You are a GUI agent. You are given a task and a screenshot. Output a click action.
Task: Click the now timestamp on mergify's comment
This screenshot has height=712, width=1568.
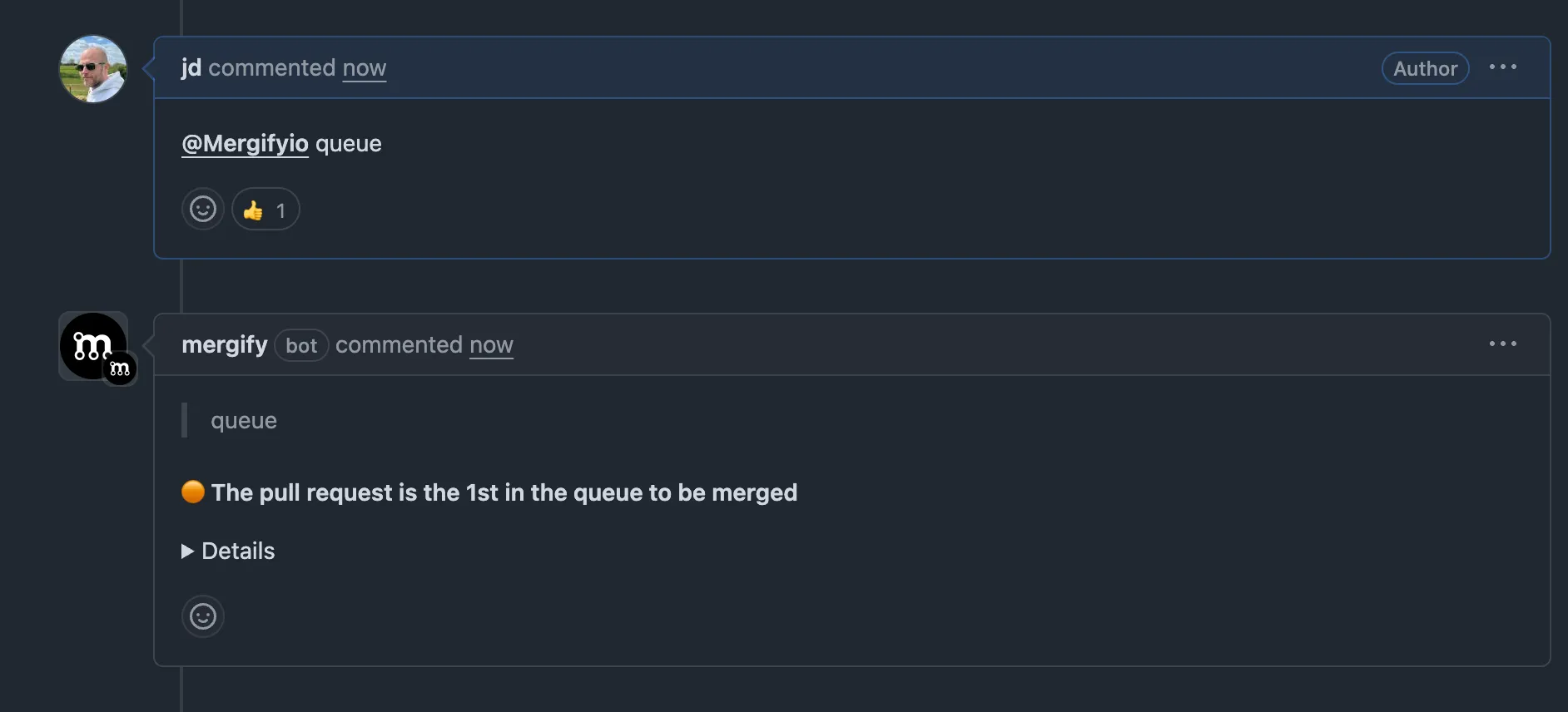pyautogui.click(x=491, y=345)
